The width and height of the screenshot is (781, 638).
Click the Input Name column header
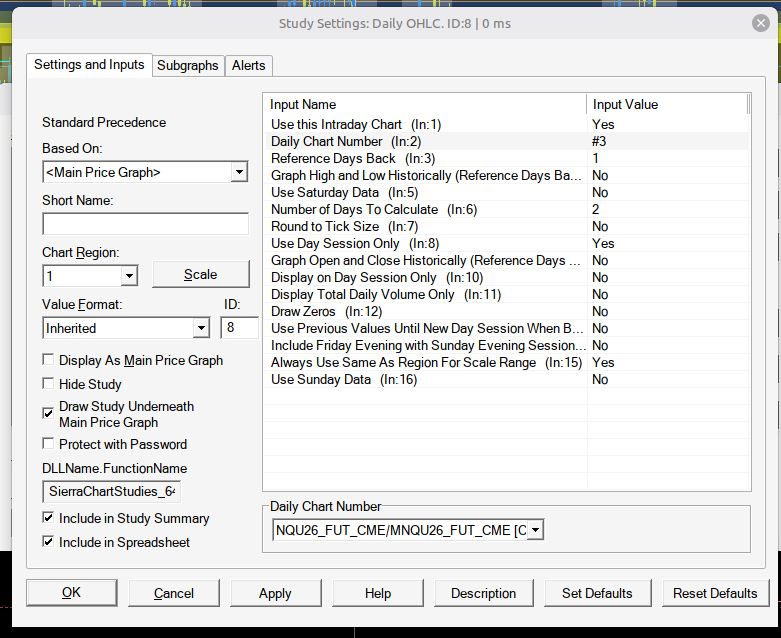(x=425, y=105)
